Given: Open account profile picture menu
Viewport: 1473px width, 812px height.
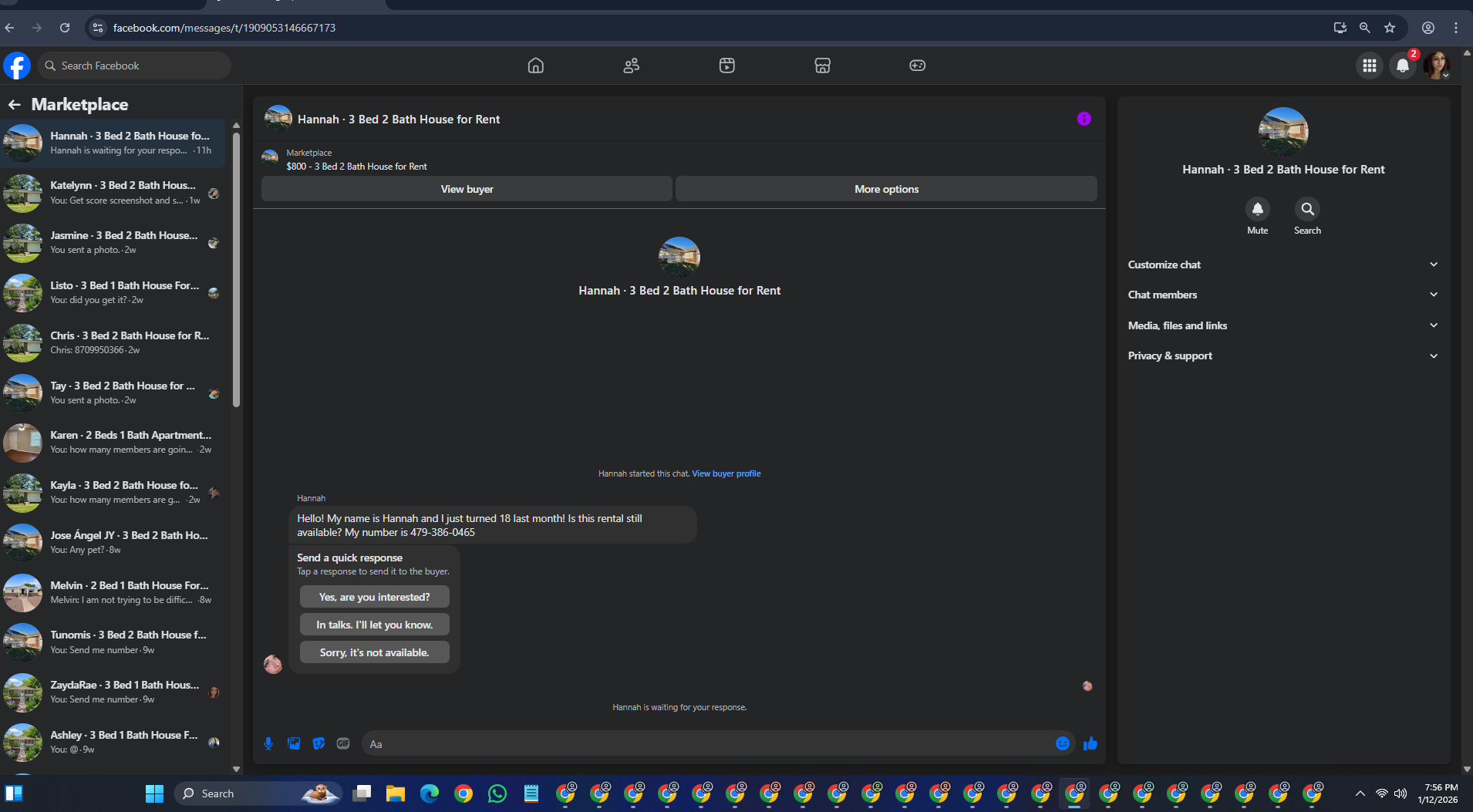Looking at the screenshot, I should 1436,66.
